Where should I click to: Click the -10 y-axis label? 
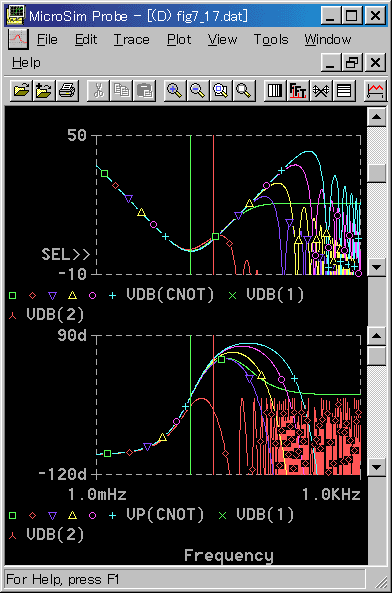pyautogui.click(x=72, y=274)
